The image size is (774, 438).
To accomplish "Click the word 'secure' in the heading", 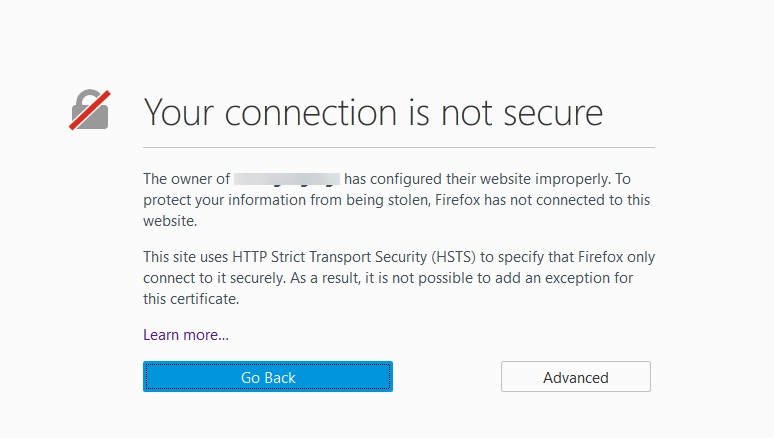I will click(553, 114).
